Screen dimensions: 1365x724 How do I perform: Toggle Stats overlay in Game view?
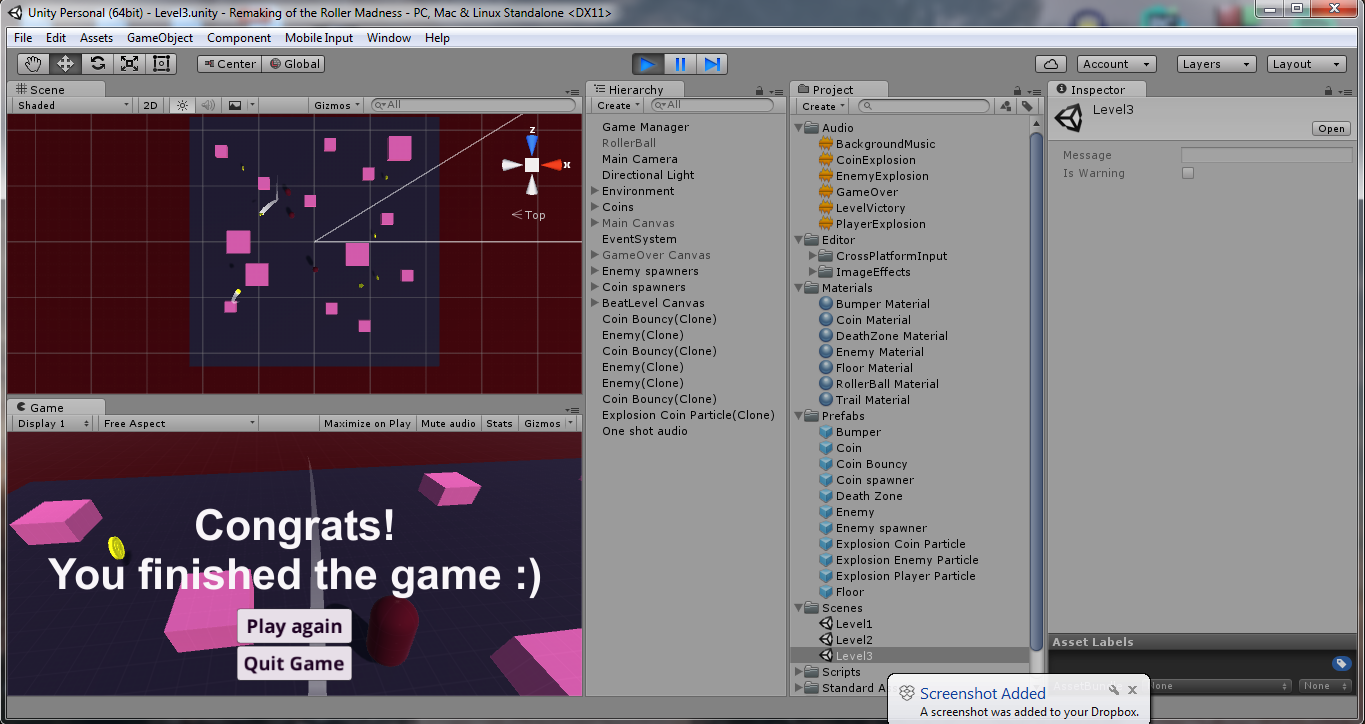click(x=499, y=424)
